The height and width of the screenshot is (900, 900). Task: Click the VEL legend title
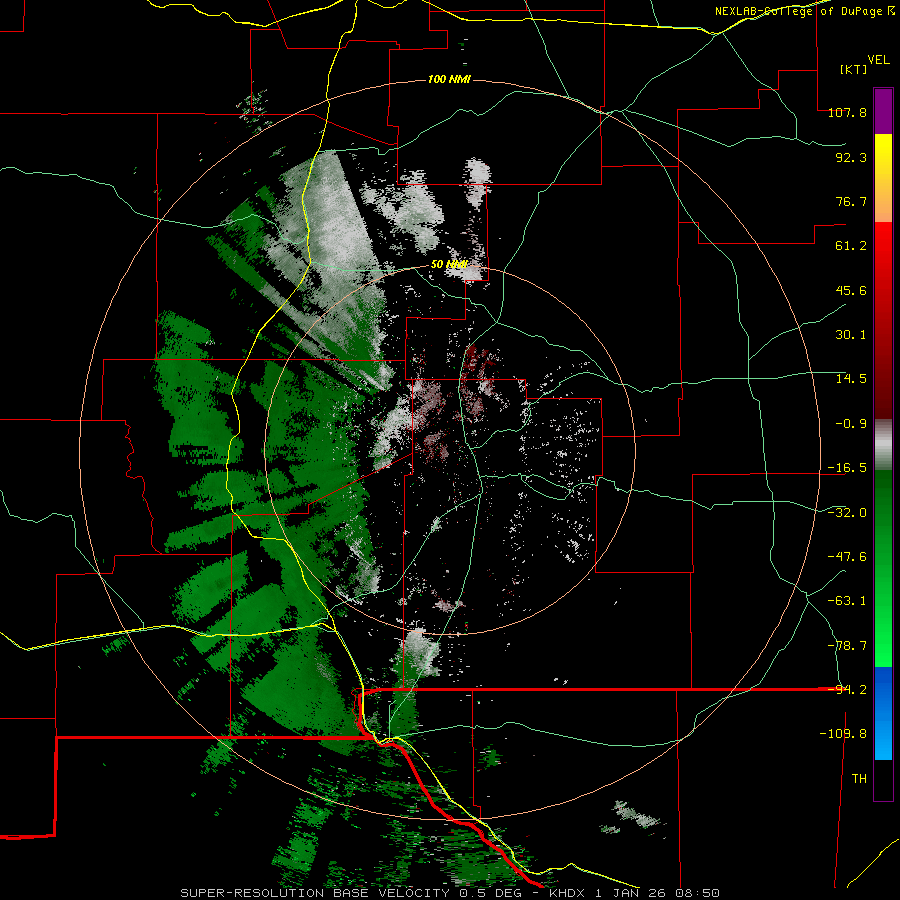[878, 60]
